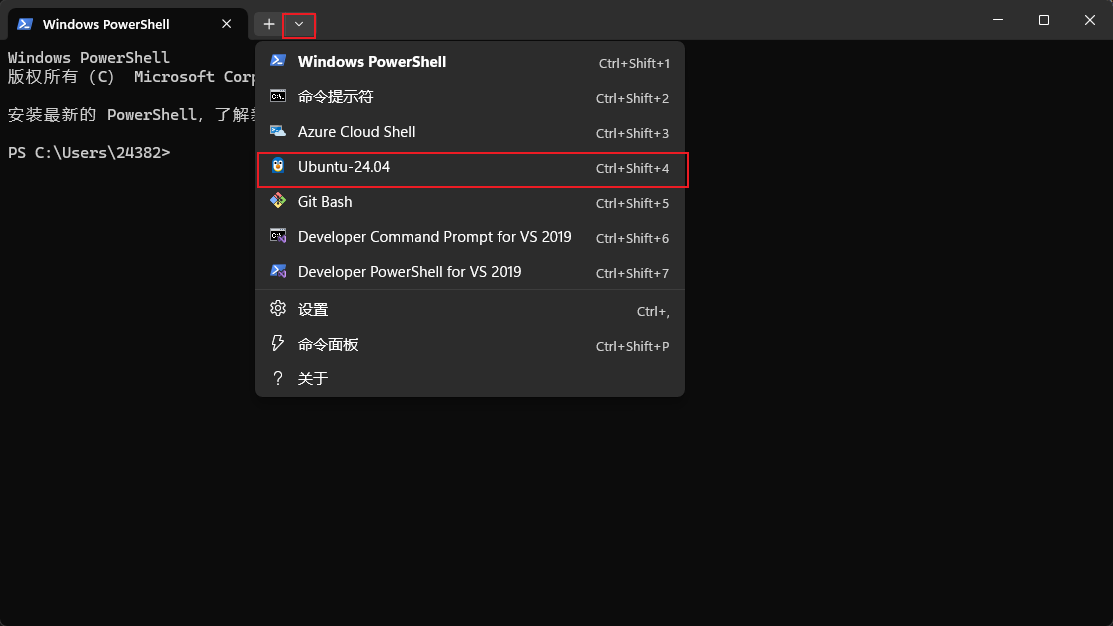
Task: Click the Ubuntu-24.04 penguin icon
Action: click(278, 166)
